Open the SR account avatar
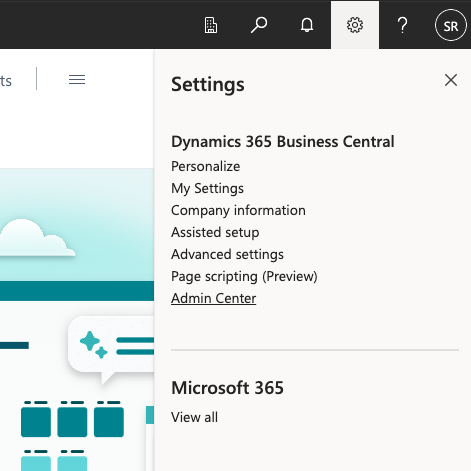 coord(451,25)
